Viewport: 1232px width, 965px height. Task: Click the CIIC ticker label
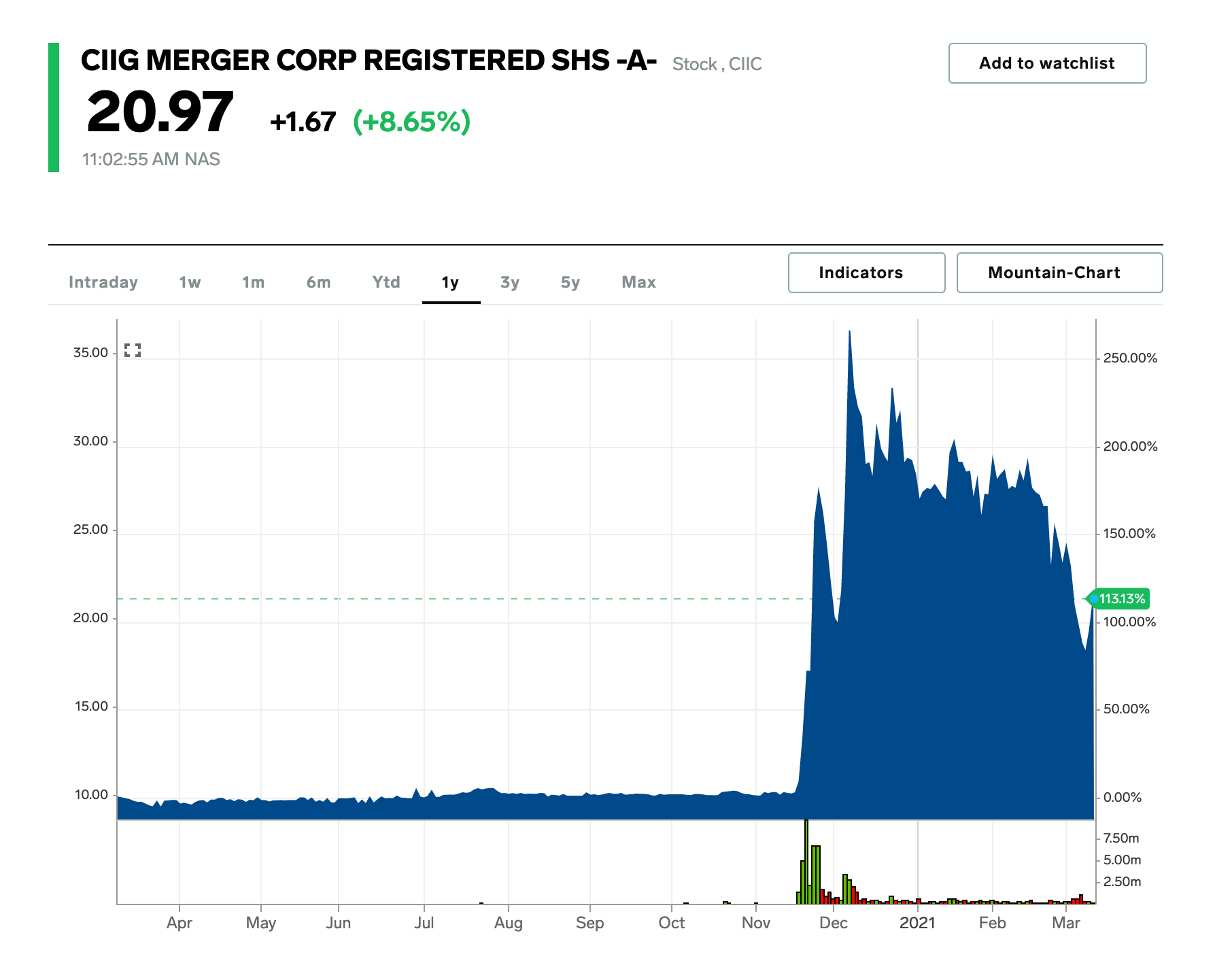(x=746, y=65)
